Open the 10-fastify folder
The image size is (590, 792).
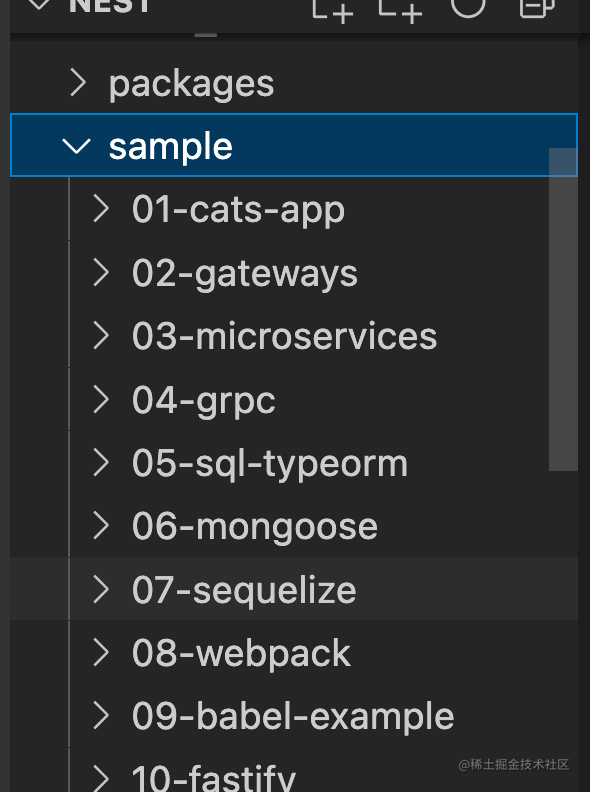(x=214, y=778)
